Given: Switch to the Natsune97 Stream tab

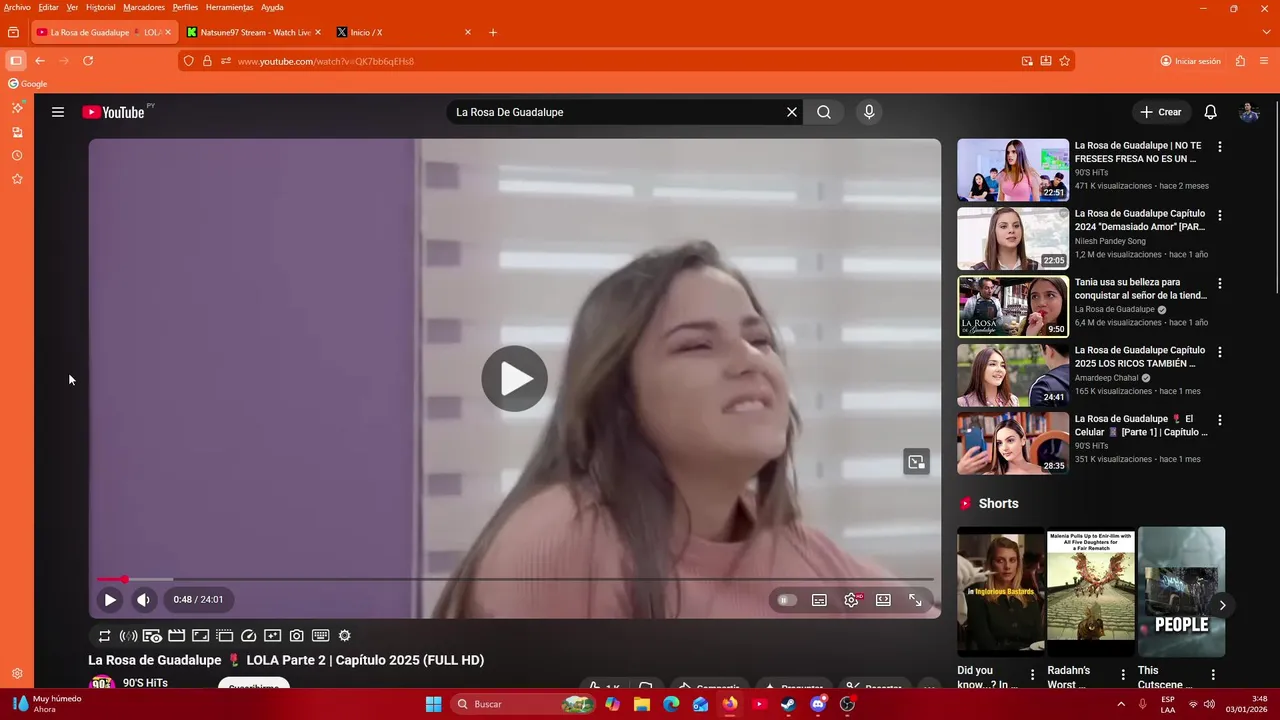Looking at the screenshot, I should click(x=254, y=32).
